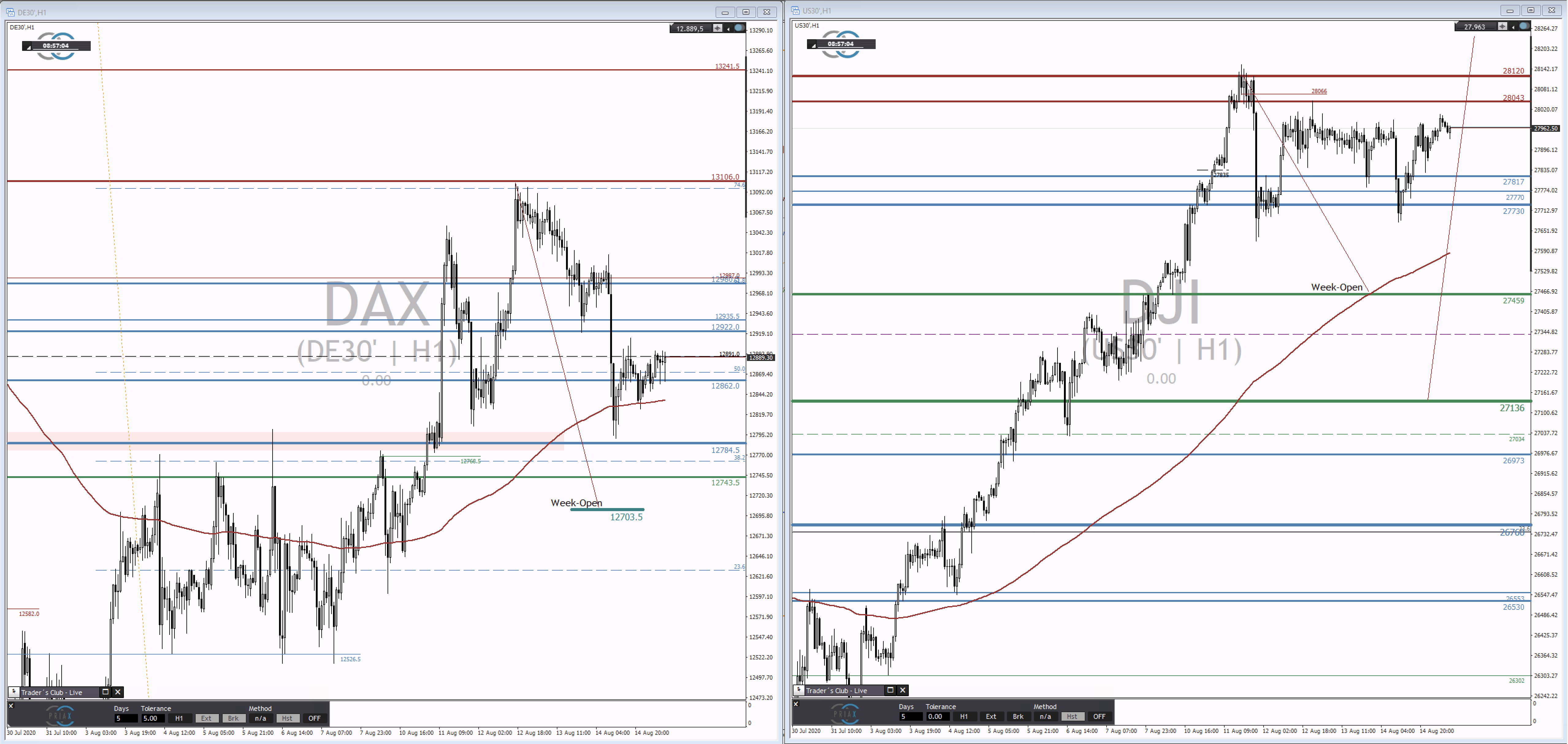Click crosshair icon in DE30 price widget
This screenshot has width=1568, height=744.
click(718, 28)
